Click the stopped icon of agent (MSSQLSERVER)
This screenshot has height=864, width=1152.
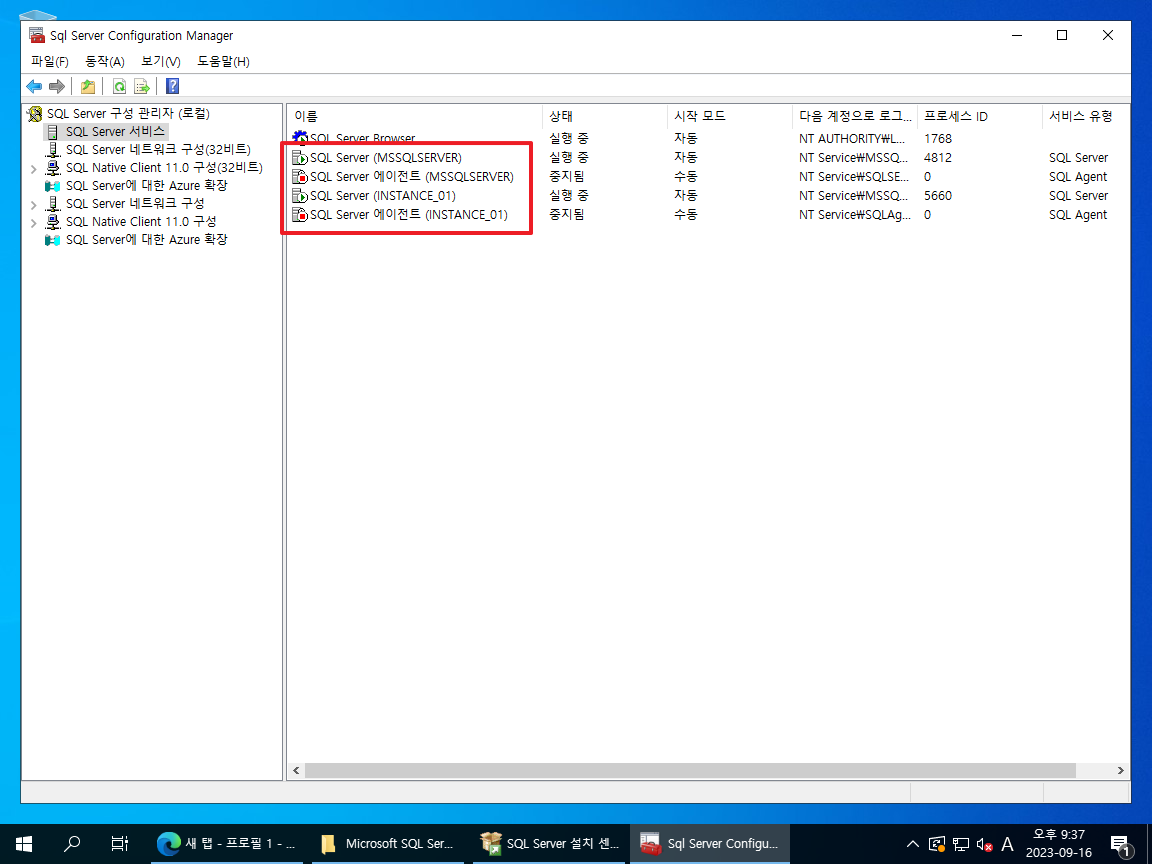tap(300, 176)
